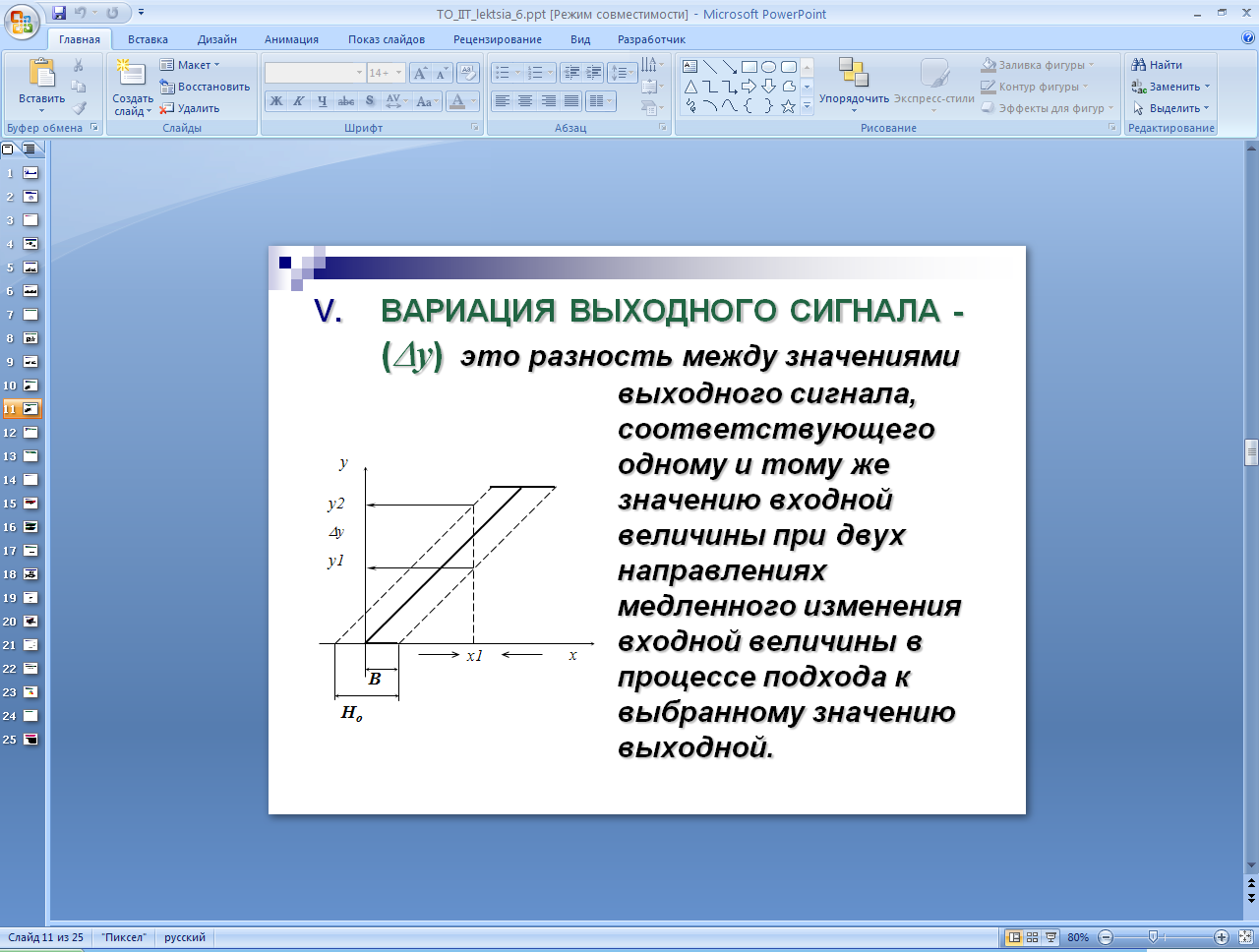The height and width of the screenshot is (952, 1259).
Task: Clear formatting with the eraser icon
Action: (x=468, y=73)
